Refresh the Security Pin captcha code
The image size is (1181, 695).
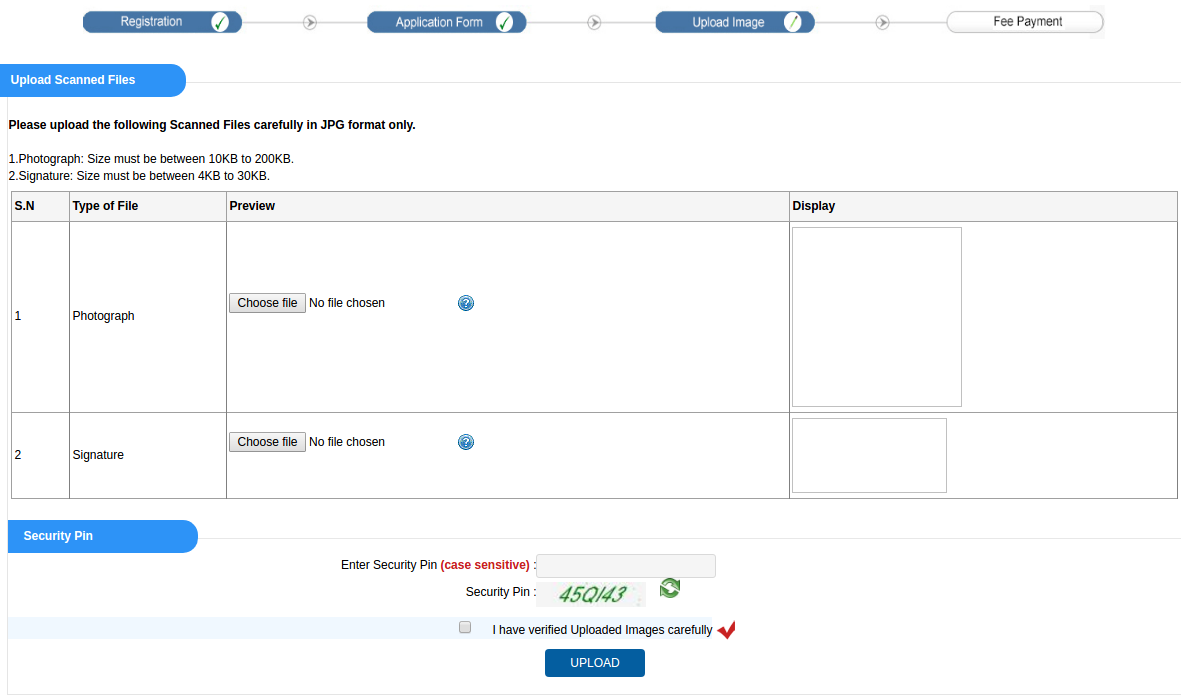669,588
